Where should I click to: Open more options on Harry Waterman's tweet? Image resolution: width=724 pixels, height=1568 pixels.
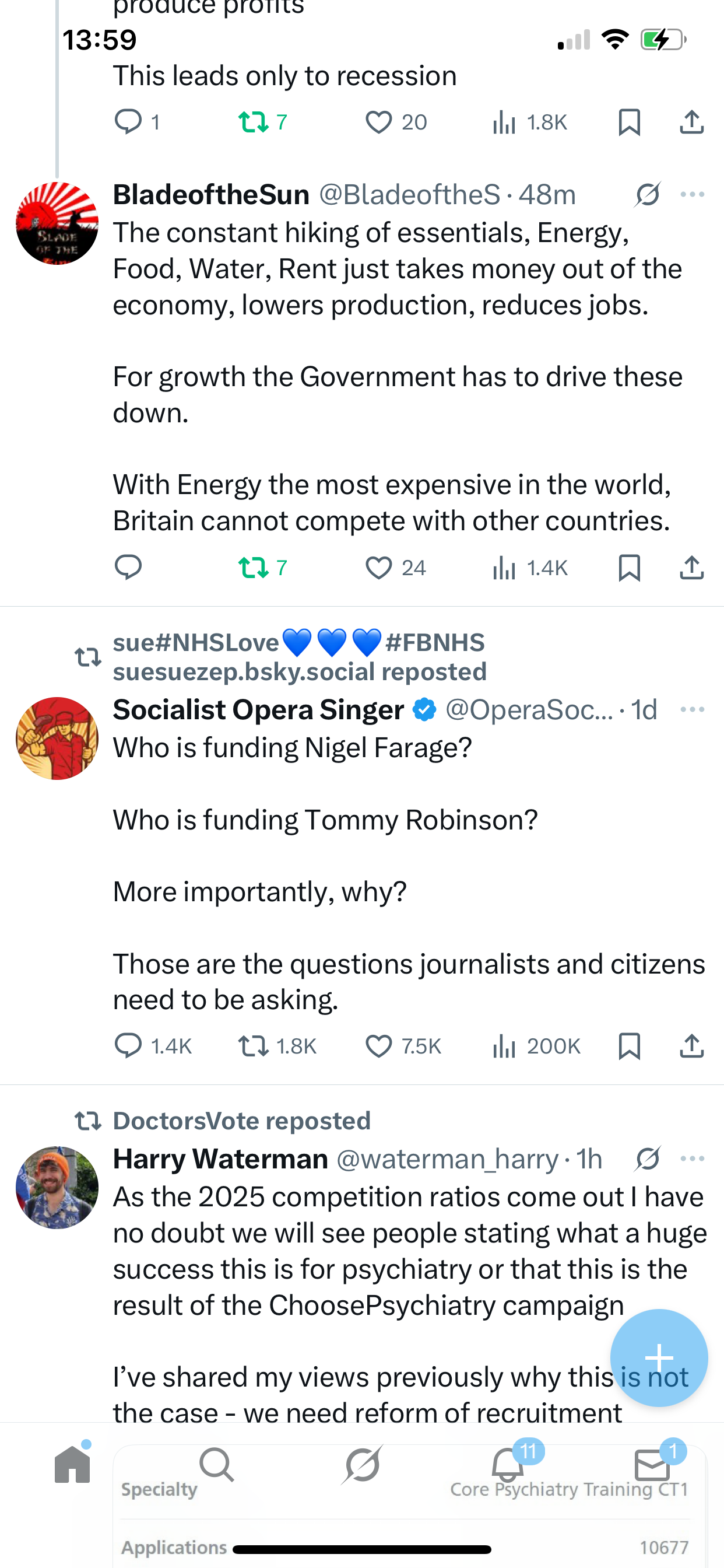(693, 1159)
